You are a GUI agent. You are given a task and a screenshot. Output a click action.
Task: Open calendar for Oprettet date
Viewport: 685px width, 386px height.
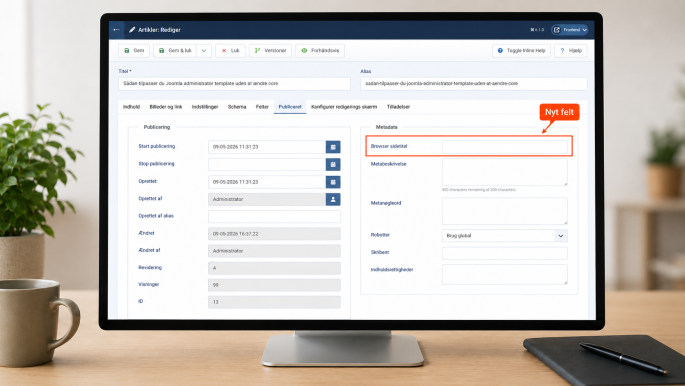[333, 182]
